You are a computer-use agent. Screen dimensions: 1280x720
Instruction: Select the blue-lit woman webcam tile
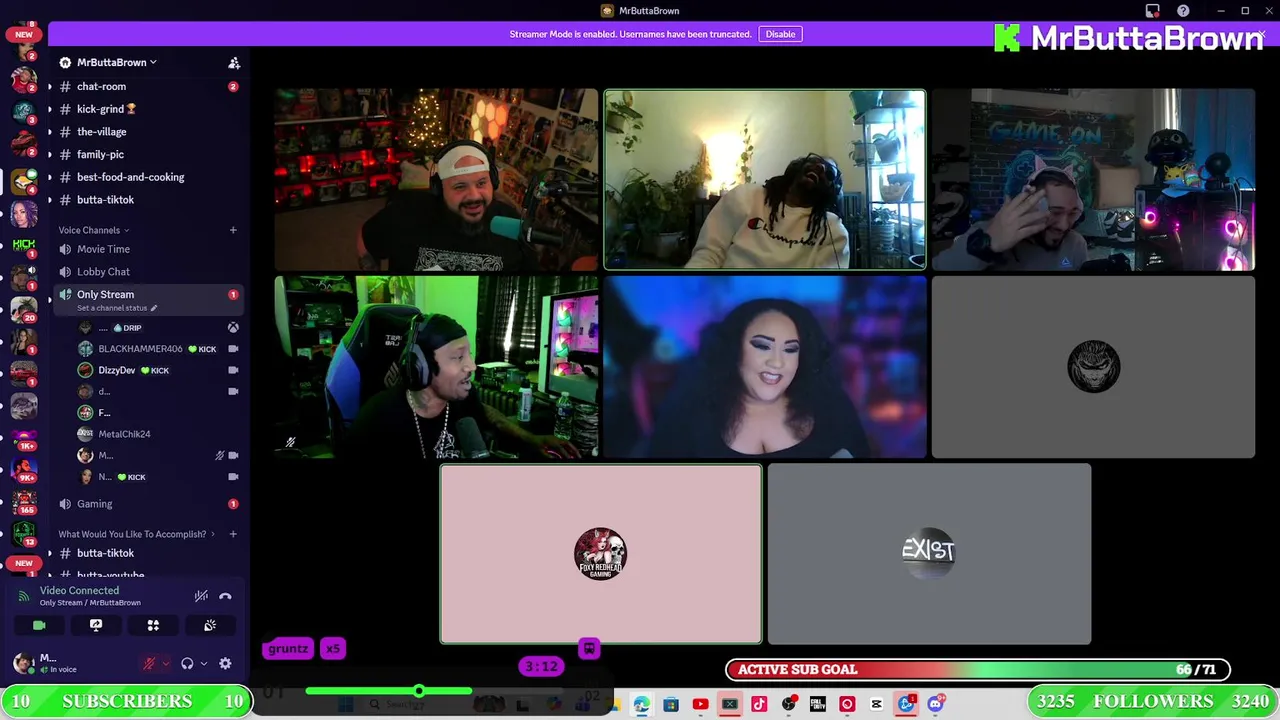tap(765, 367)
